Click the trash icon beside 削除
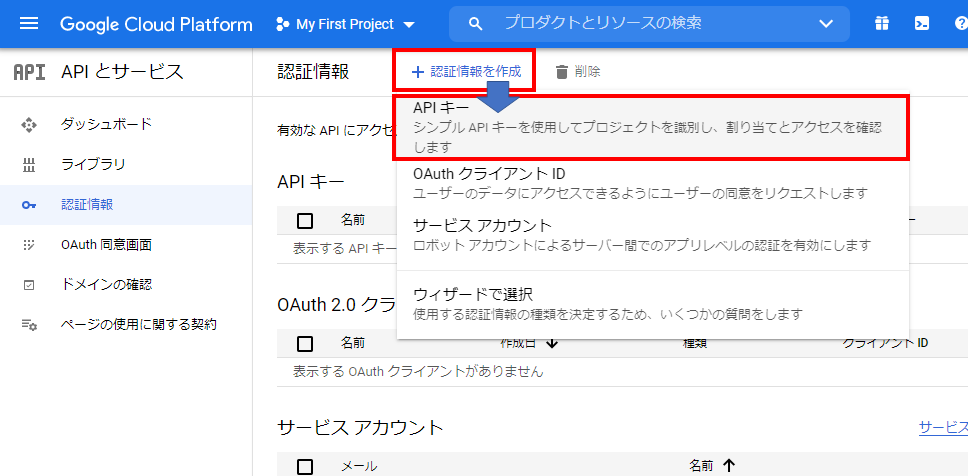 pyautogui.click(x=561, y=72)
